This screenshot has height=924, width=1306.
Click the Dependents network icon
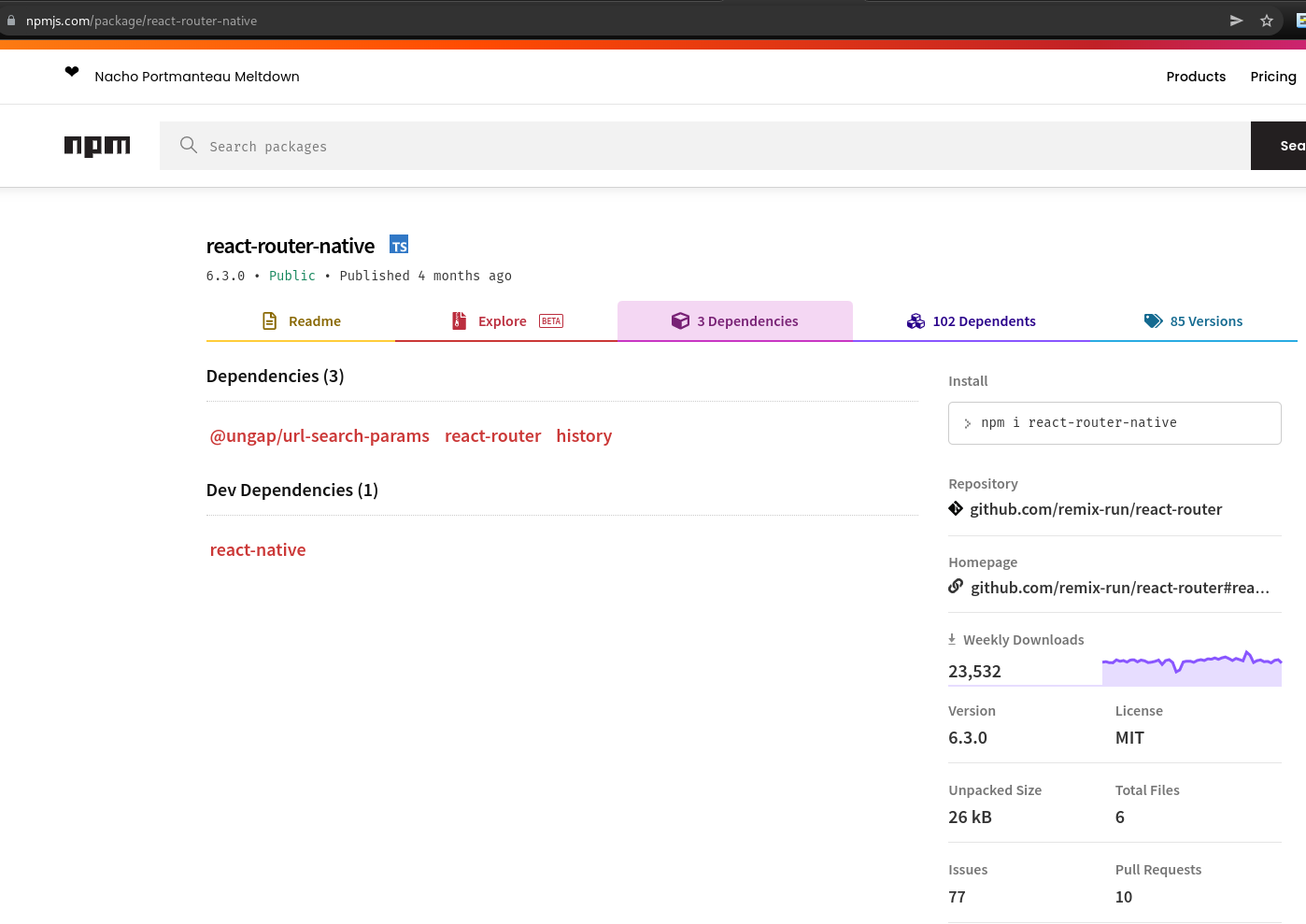pyautogui.click(x=916, y=320)
